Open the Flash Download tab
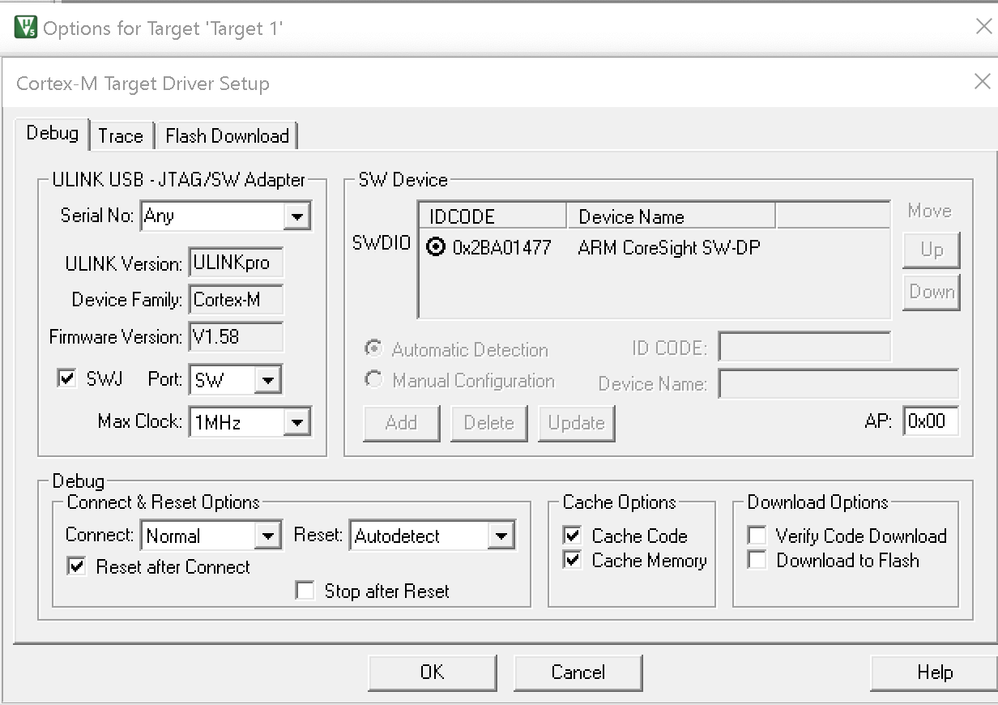 tap(227, 136)
